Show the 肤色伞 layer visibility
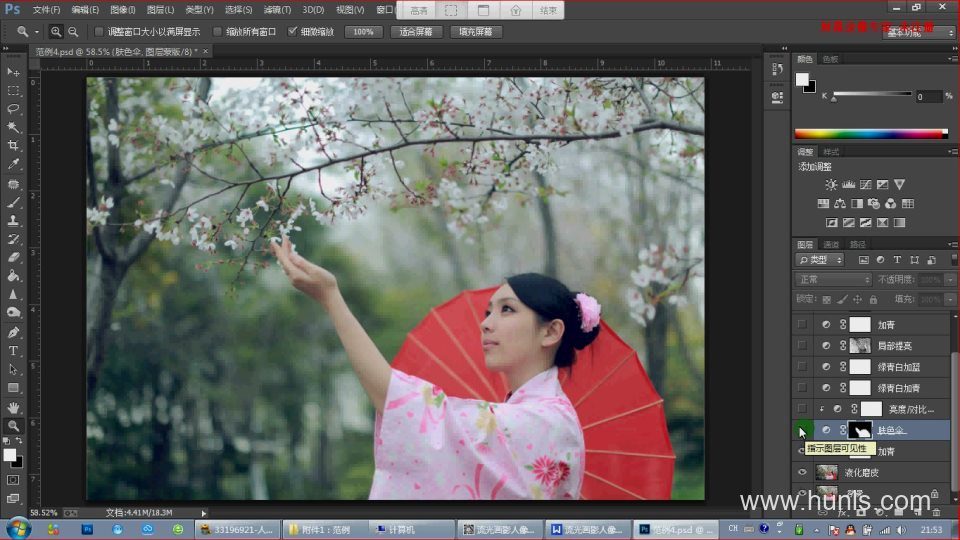 click(x=802, y=430)
